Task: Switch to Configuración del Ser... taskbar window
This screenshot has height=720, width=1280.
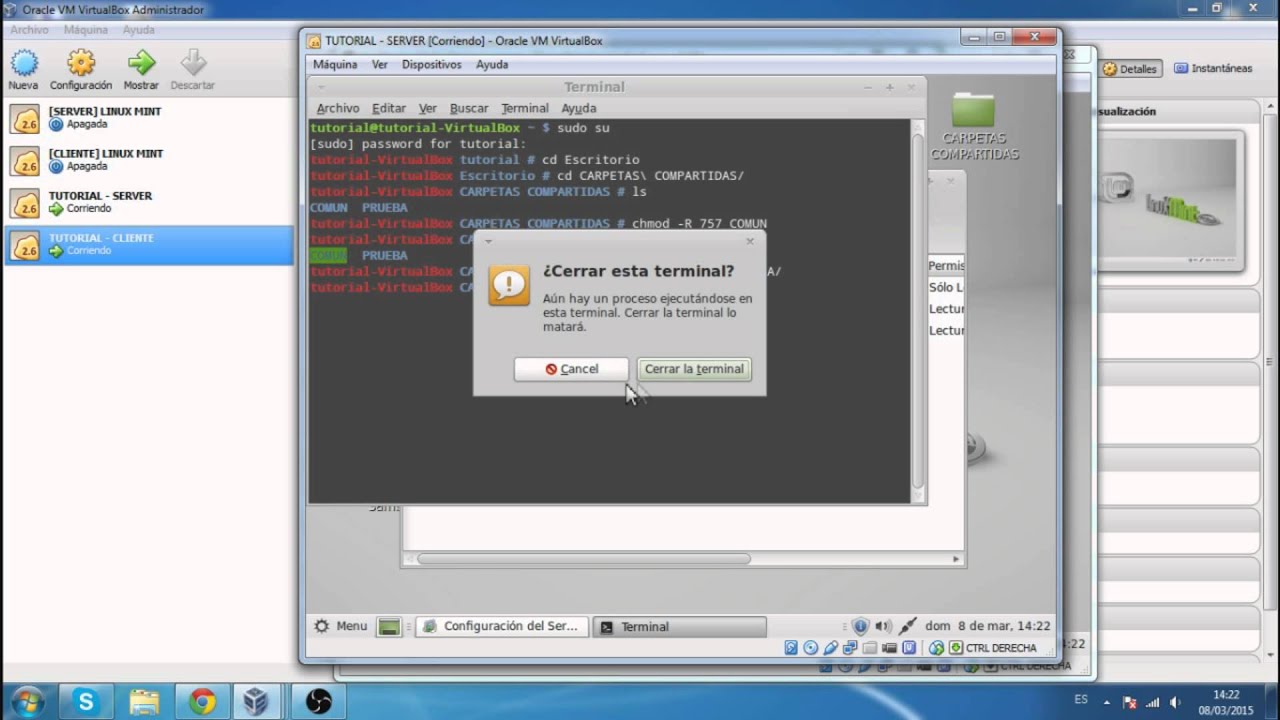Action: click(x=501, y=626)
